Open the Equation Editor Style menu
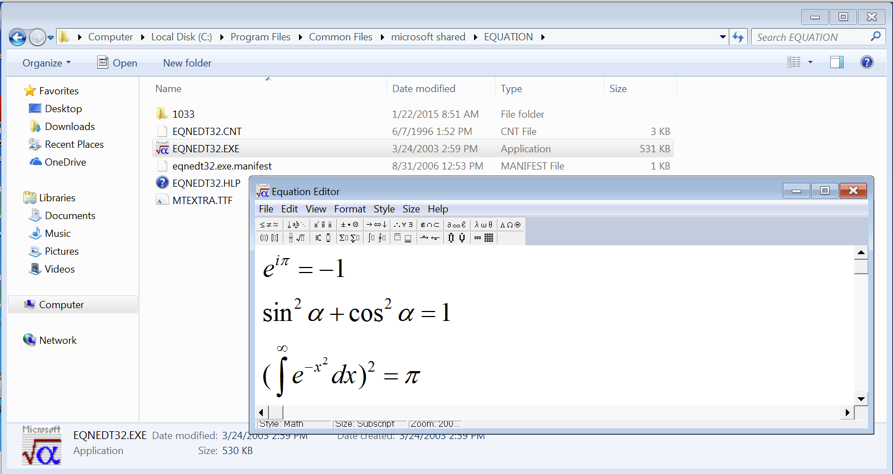Viewport: 893px width, 474px height. [384, 209]
